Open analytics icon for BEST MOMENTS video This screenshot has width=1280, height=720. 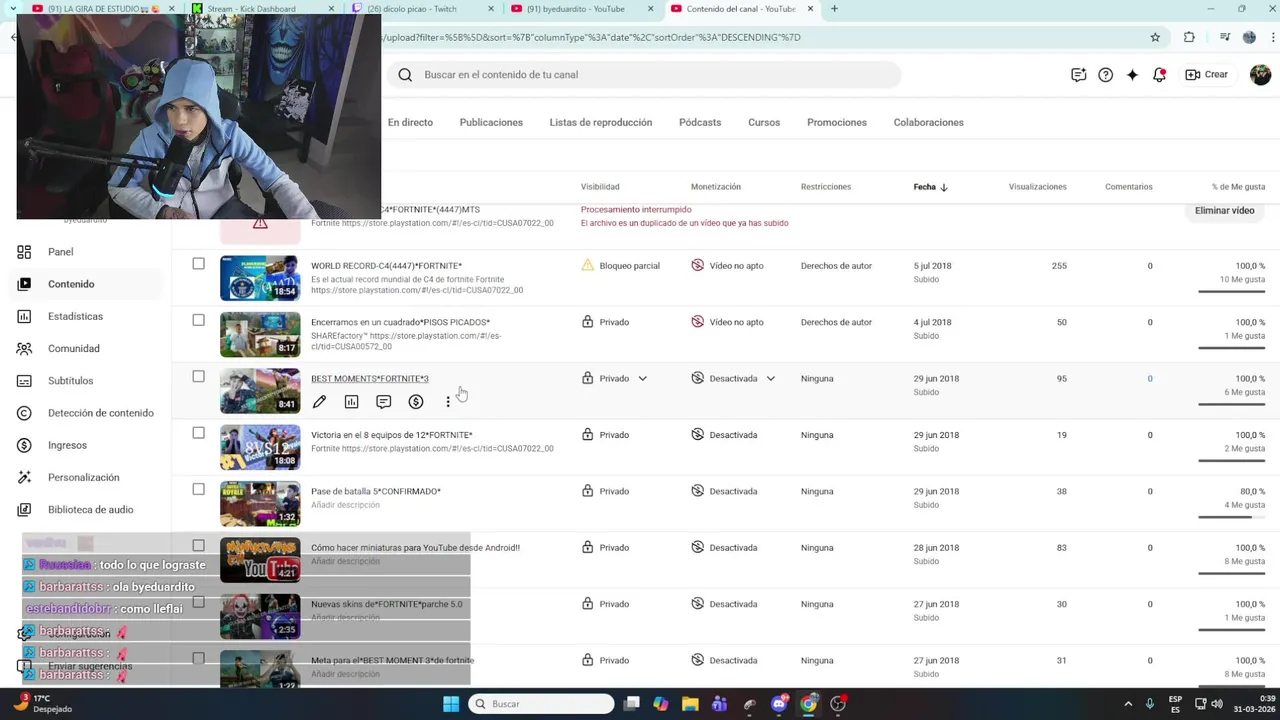(x=351, y=402)
